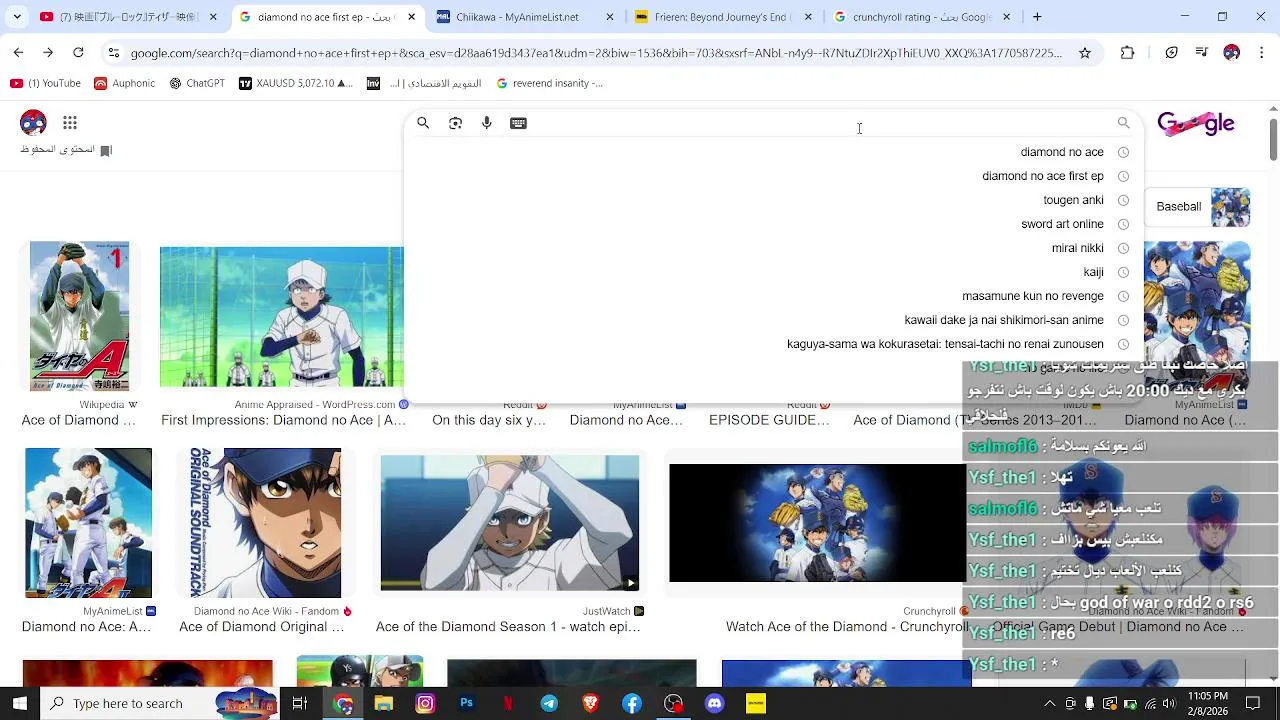Click the history clock icon beside 'kaiji'
This screenshot has width=1280, height=720.
pyautogui.click(x=1123, y=272)
